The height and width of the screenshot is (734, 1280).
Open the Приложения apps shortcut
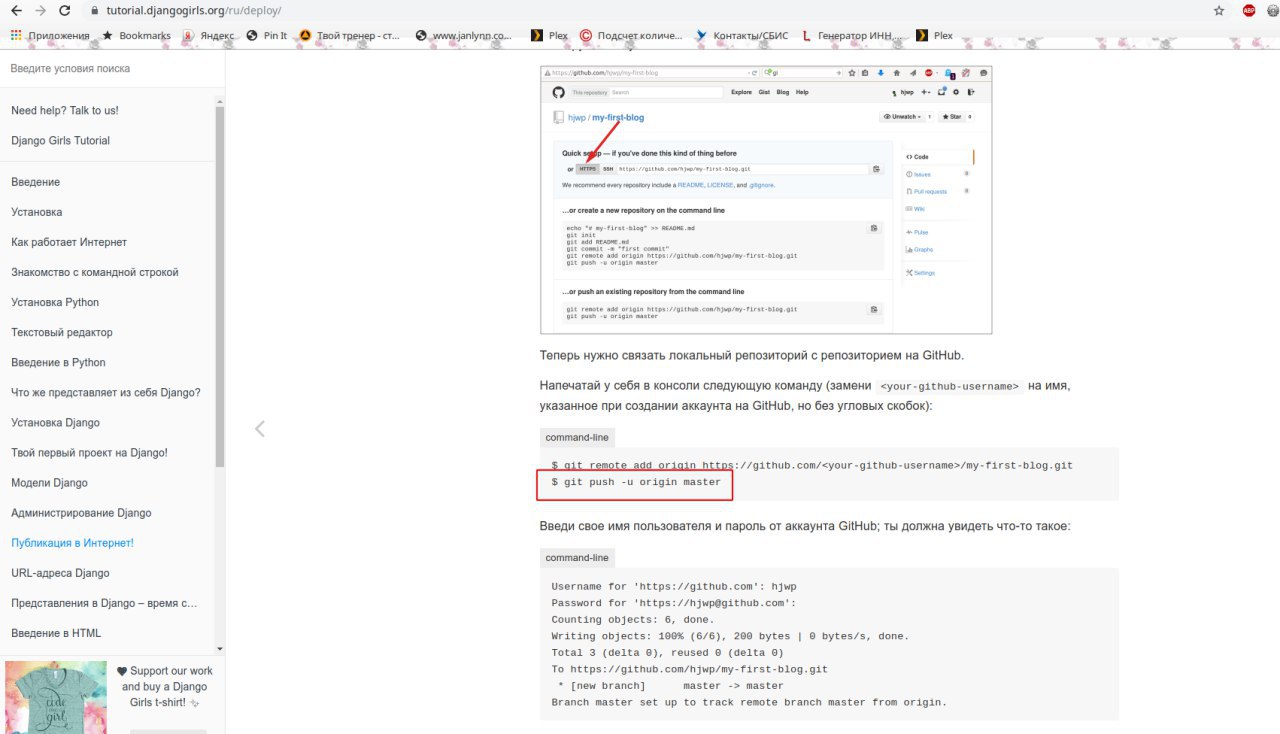pos(50,35)
